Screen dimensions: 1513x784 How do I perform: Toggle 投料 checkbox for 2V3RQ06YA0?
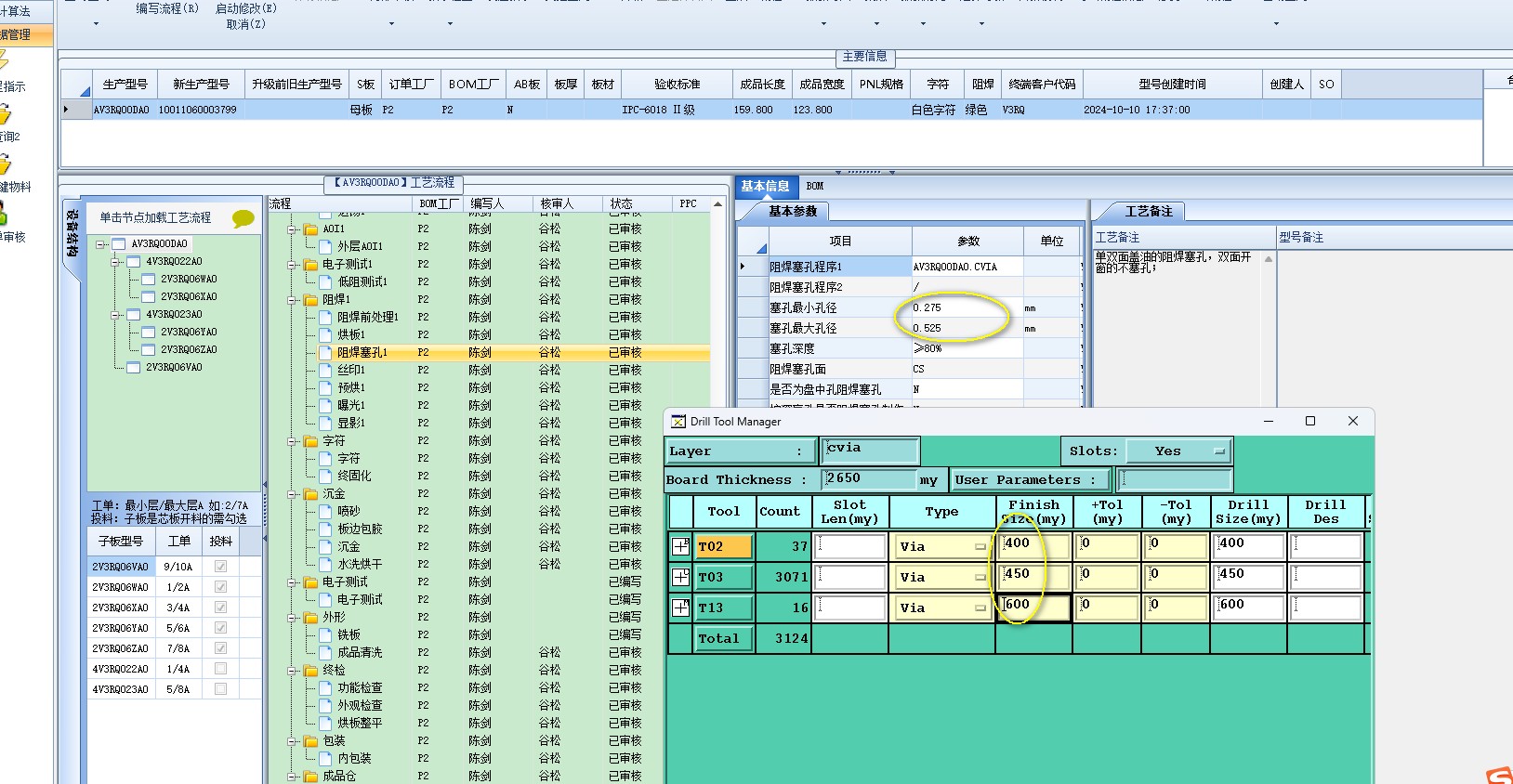[x=220, y=628]
